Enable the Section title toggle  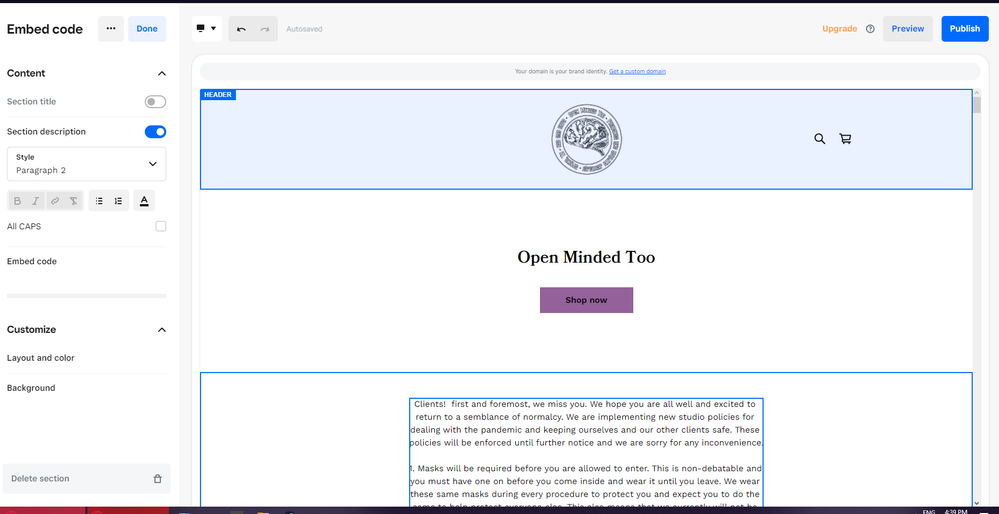pos(155,102)
